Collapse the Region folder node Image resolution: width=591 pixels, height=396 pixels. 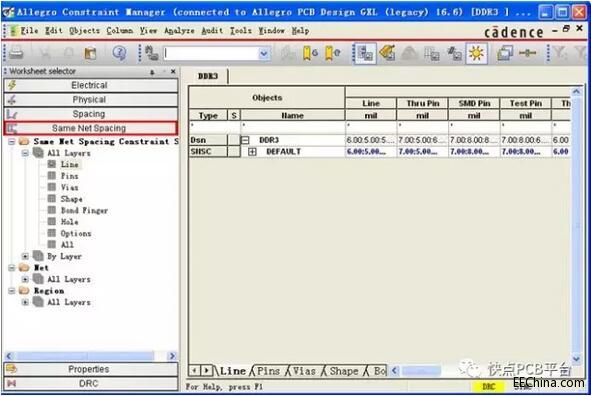(x=12, y=291)
